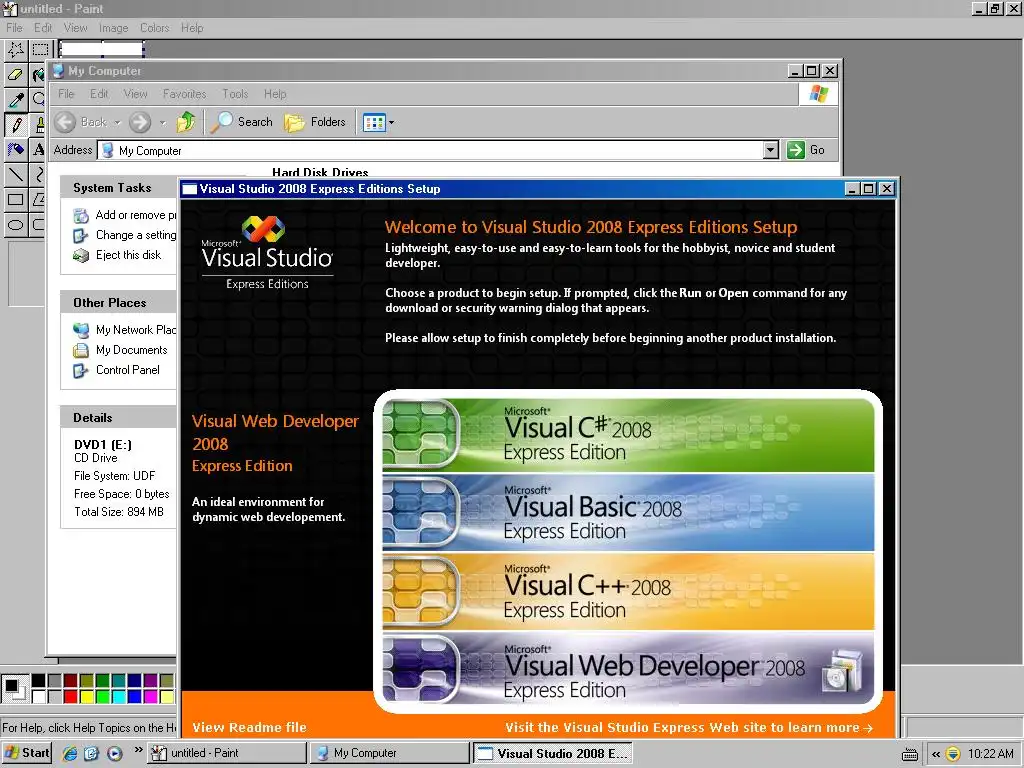Click the Search toolbar button in My Computer
1024x768 pixels.
pyautogui.click(x=242, y=122)
